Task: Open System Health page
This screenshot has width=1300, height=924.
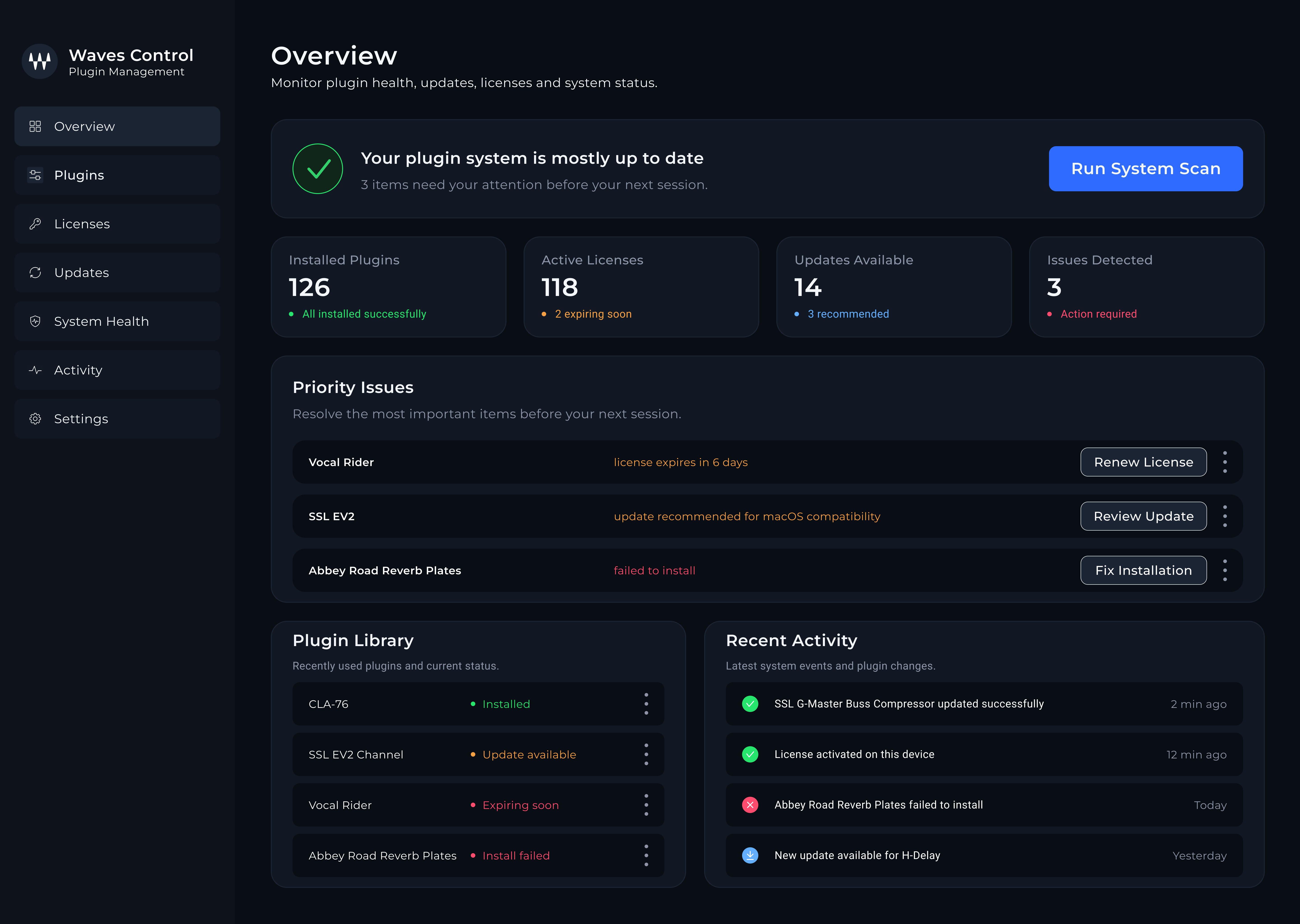Action: coord(117,321)
